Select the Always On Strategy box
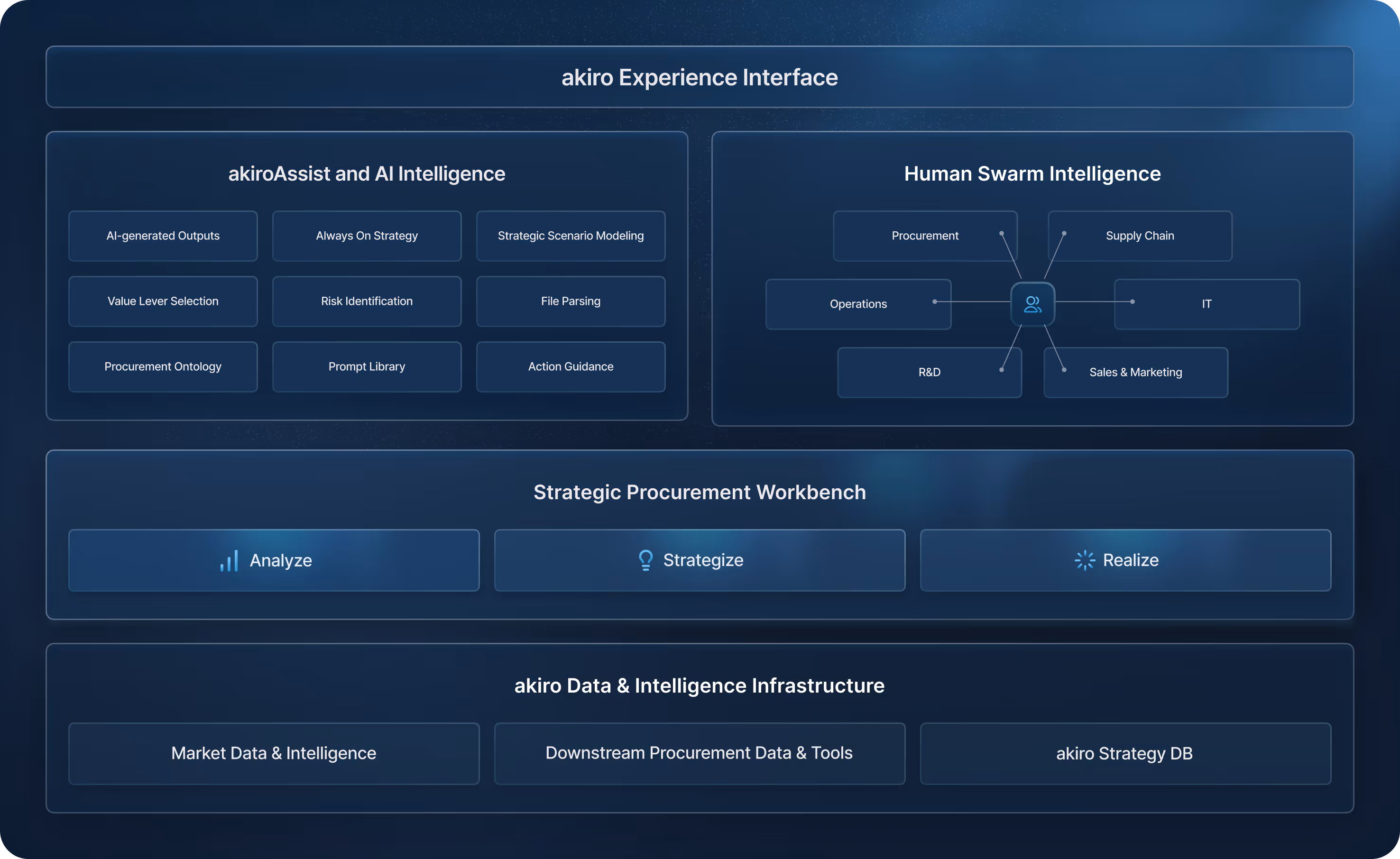This screenshot has height=859, width=1400. pos(367,236)
